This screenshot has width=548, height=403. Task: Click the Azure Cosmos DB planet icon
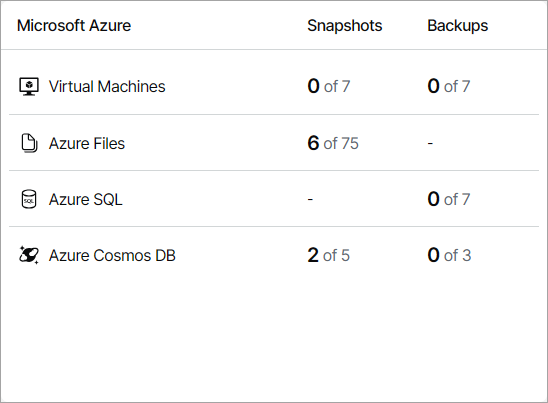29,255
